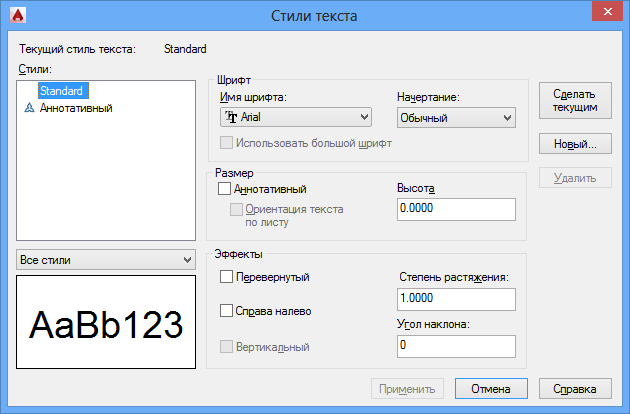Click the current style name Standard text
The width and height of the screenshot is (630, 414).
tap(185, 49)
